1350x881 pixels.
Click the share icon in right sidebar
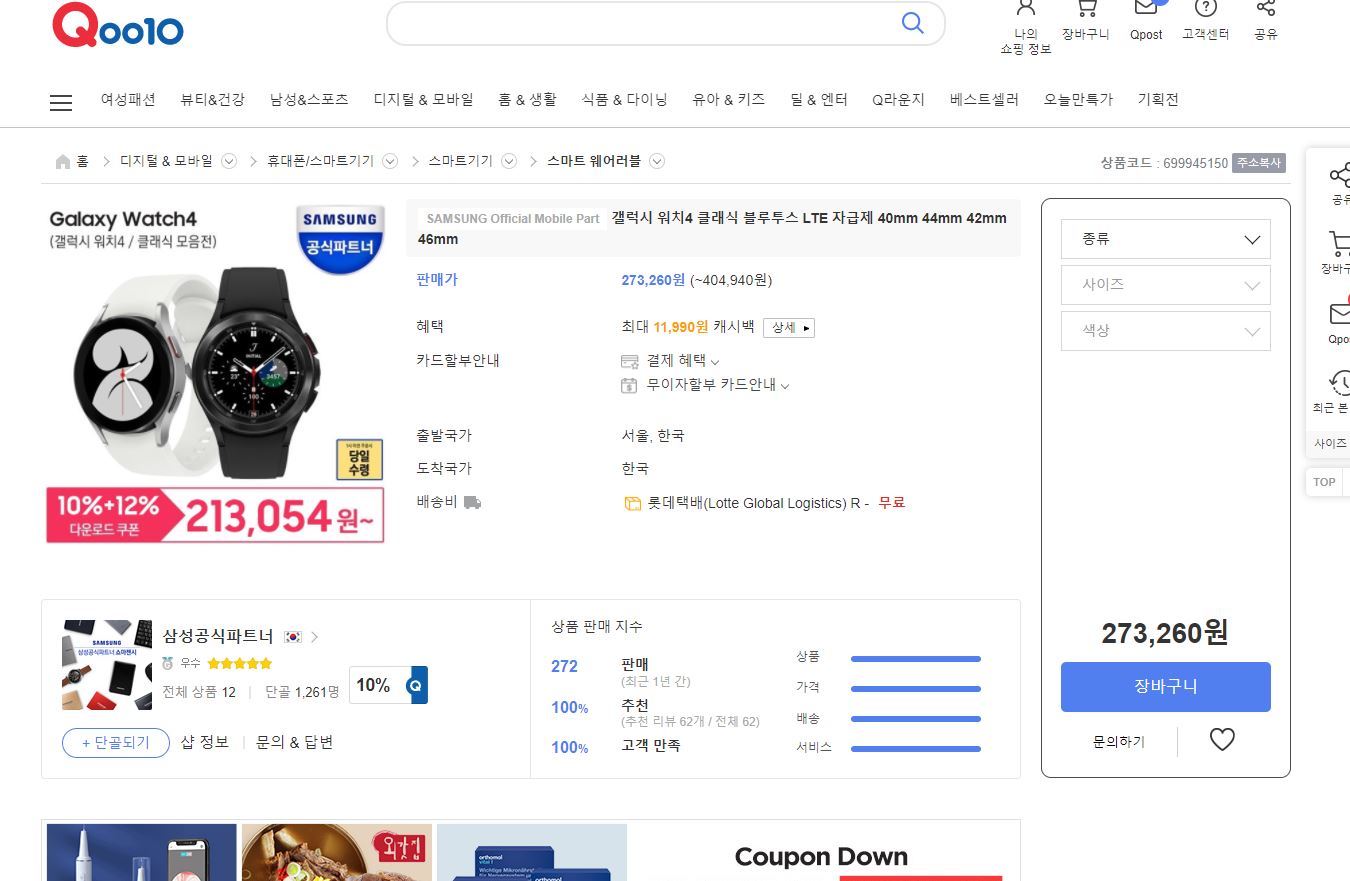click(1340, 175)
